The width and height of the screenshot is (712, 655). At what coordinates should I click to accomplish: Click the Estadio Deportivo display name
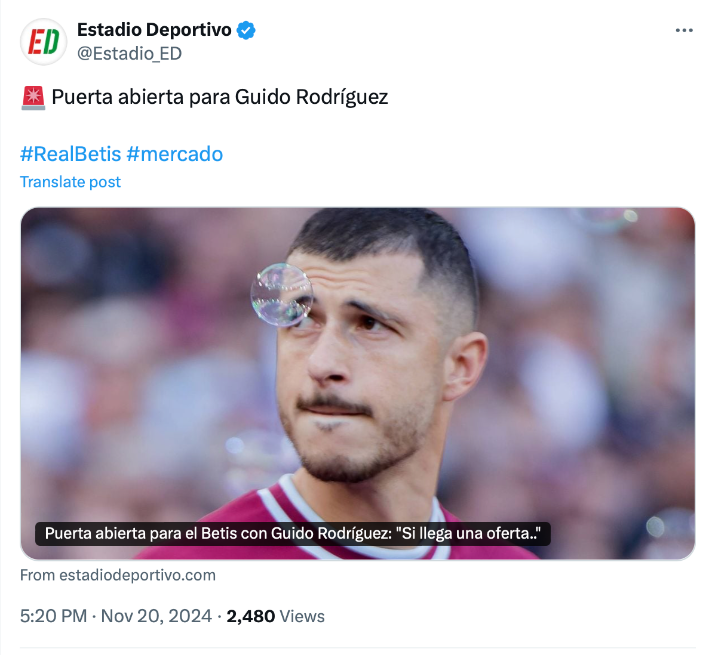pyautogui.click(x=154, y=30)
